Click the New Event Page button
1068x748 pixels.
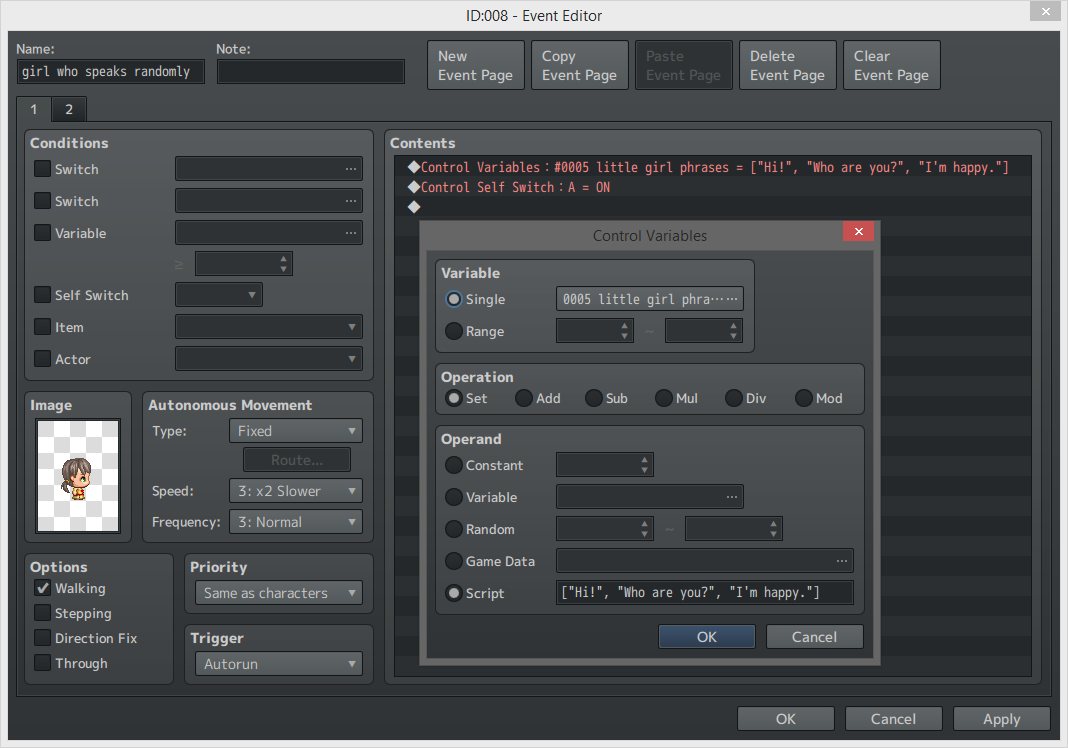475,64
